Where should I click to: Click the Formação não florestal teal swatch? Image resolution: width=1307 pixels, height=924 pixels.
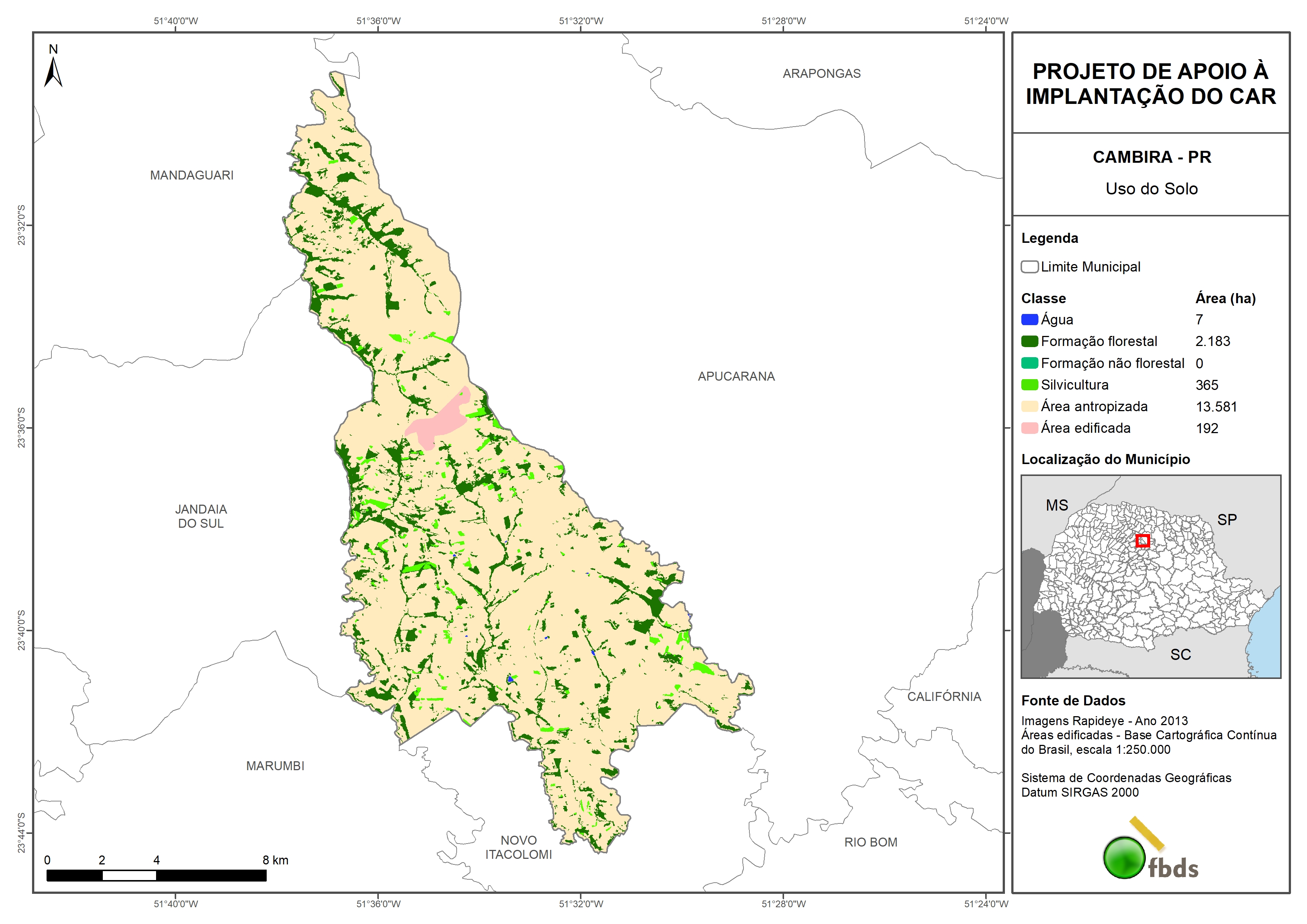[x=1029, y=363]
